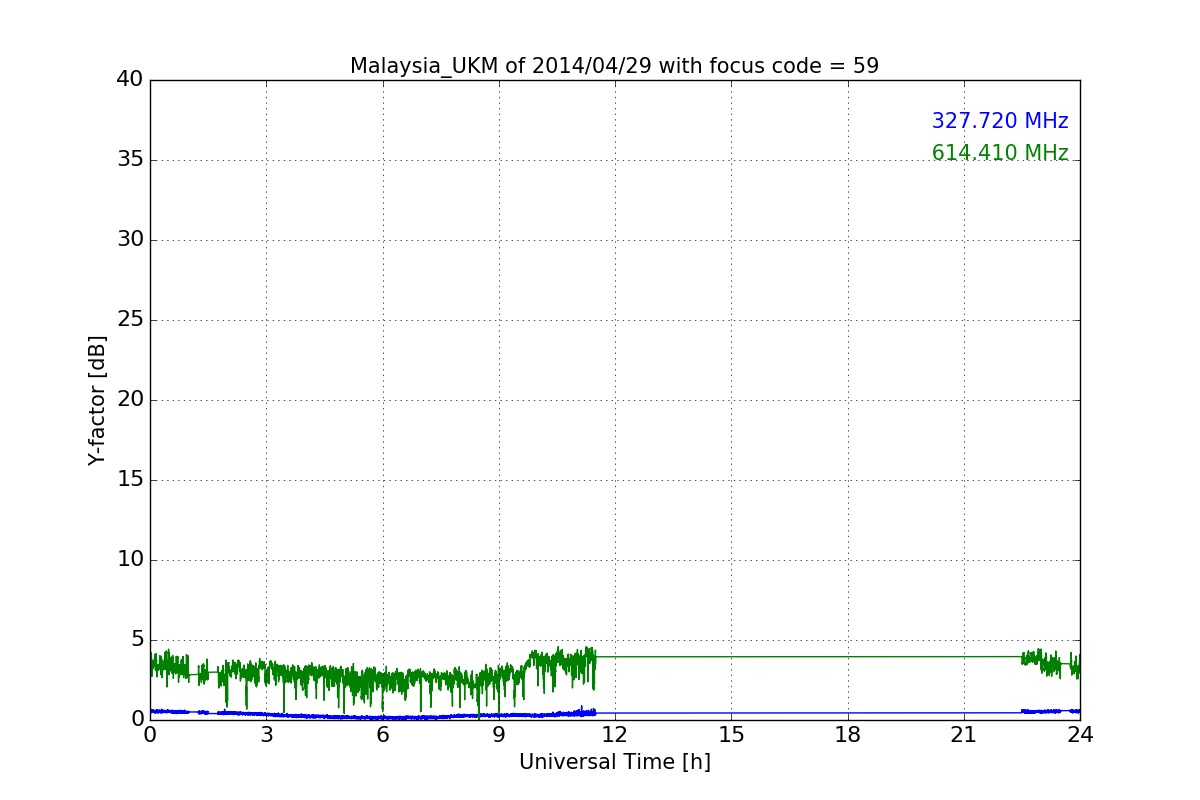This screenshot has height=800, width=1200.
Task: Select the blue '327.720 MHz' legend label
Action: (1000, 121)
